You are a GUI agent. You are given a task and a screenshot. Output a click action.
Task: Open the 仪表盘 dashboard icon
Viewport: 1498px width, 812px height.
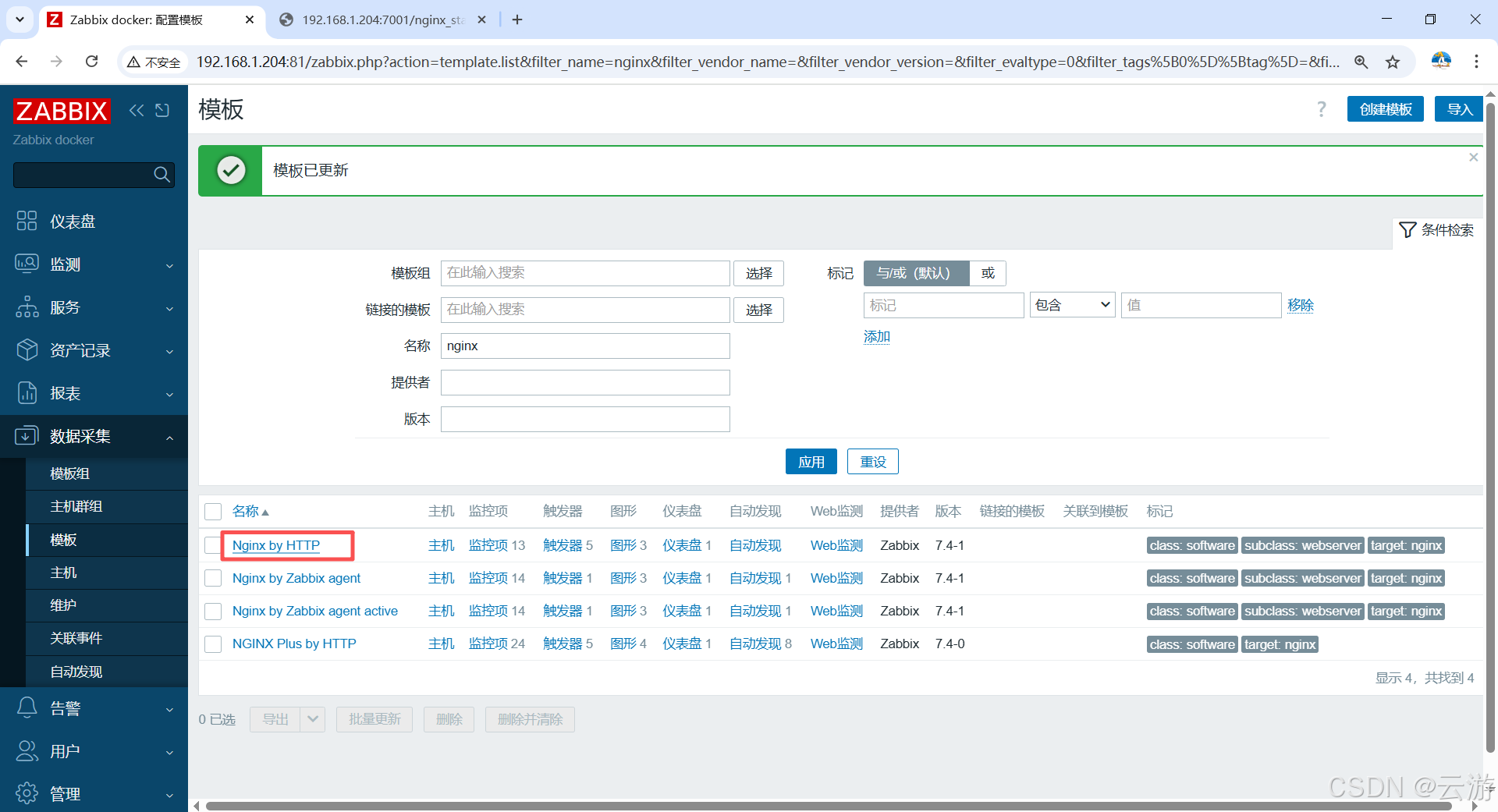pyautogui.click(x=27, y=221)
